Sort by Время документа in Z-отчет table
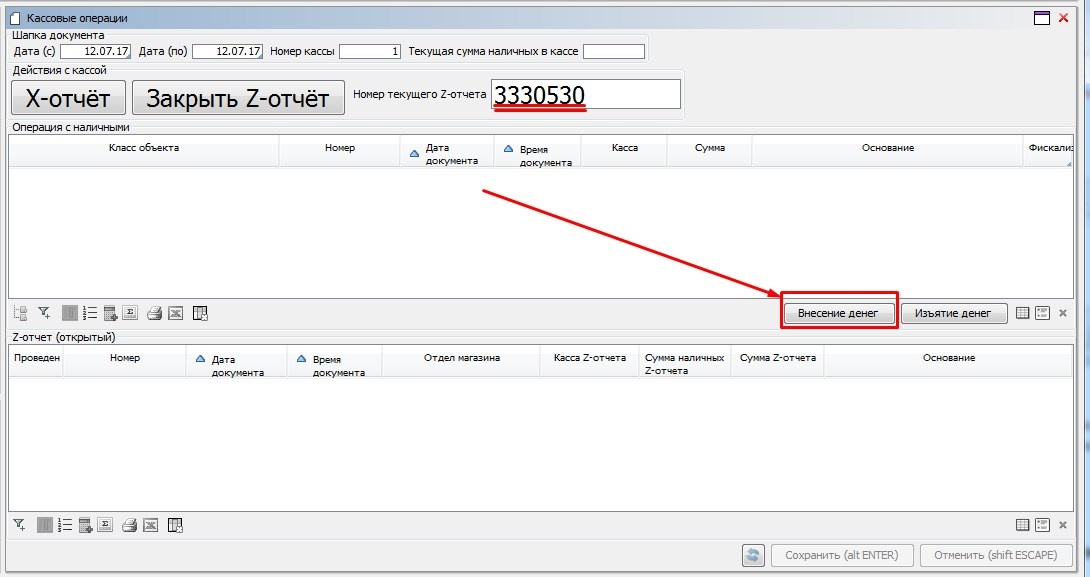Screen dimensions: 1090x577 tap(333, 365)
